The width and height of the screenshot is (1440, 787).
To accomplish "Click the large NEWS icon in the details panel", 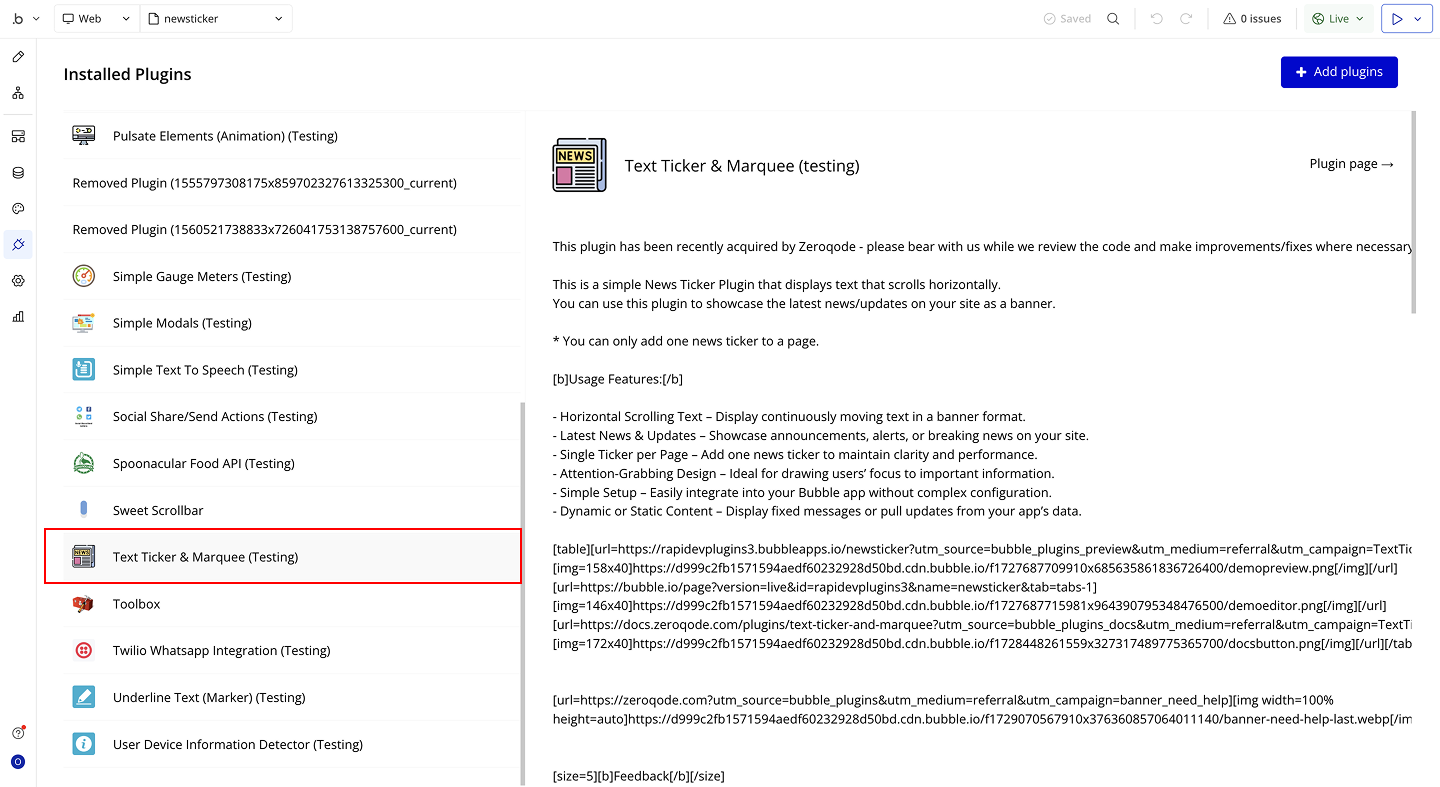I will coord(579,165).
